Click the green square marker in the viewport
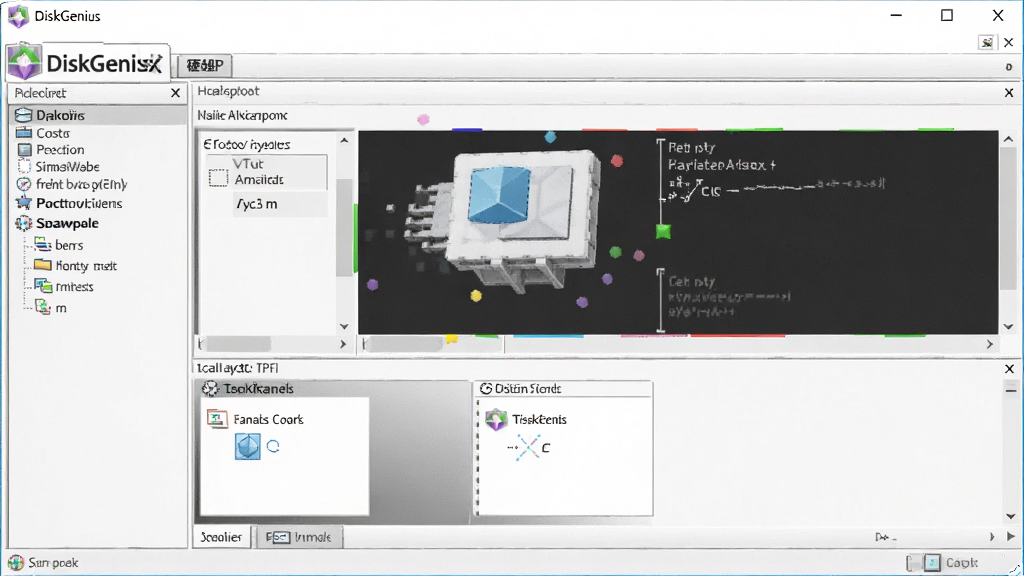The height and width of the screenshot is (576, 1024). [663, 231]
